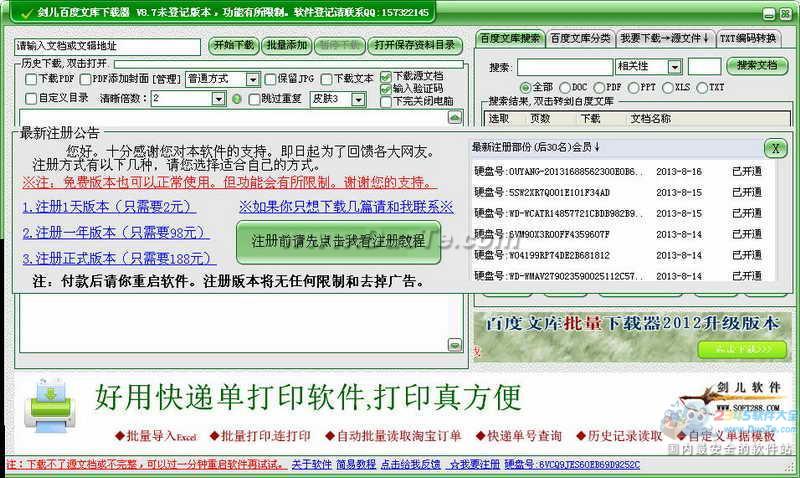Select the DOC file type radio
This screenshot has height=478, width=800.
[565, 88]
